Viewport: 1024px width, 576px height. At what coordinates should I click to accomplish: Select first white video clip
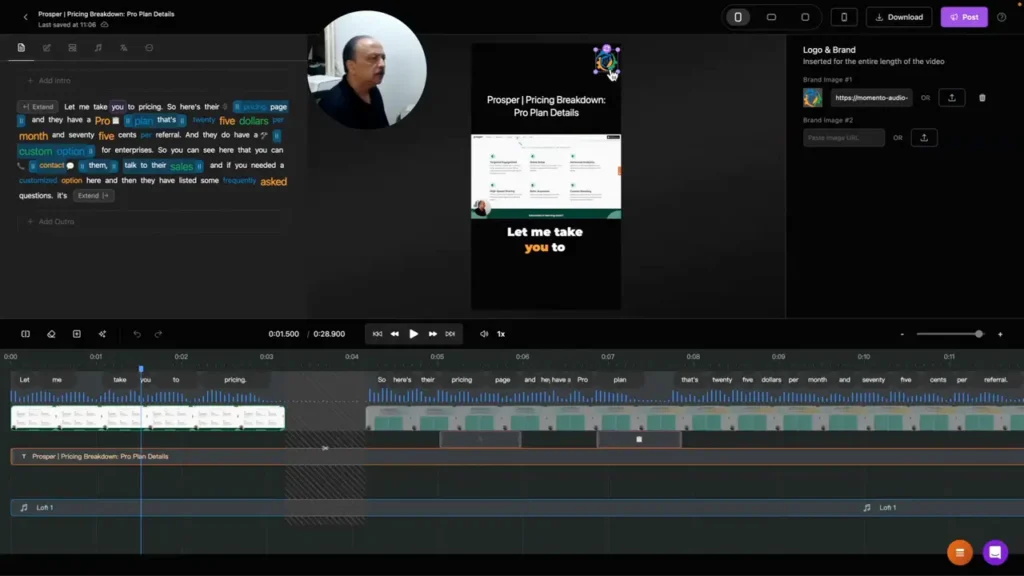[148, 418]
